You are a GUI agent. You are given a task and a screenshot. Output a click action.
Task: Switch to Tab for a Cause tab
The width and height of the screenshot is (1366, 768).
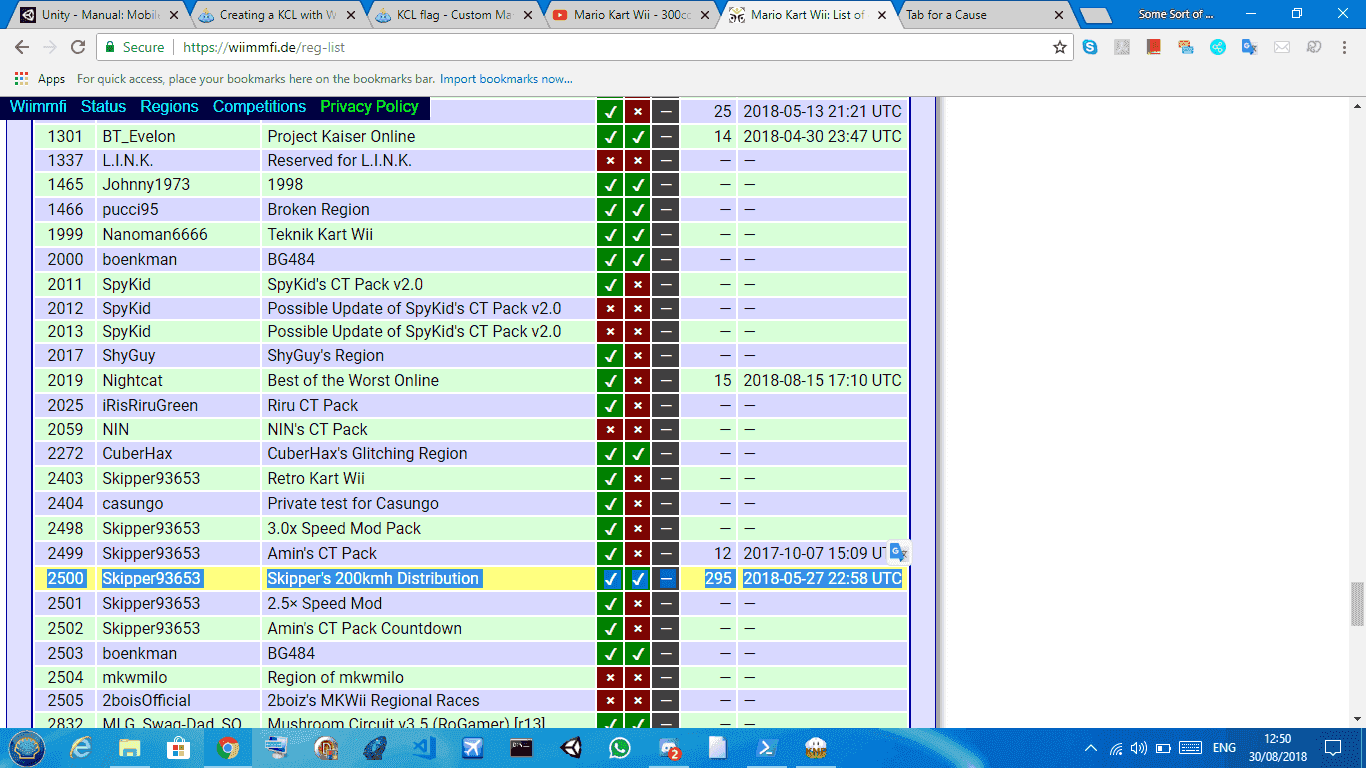tap(982, 15)
